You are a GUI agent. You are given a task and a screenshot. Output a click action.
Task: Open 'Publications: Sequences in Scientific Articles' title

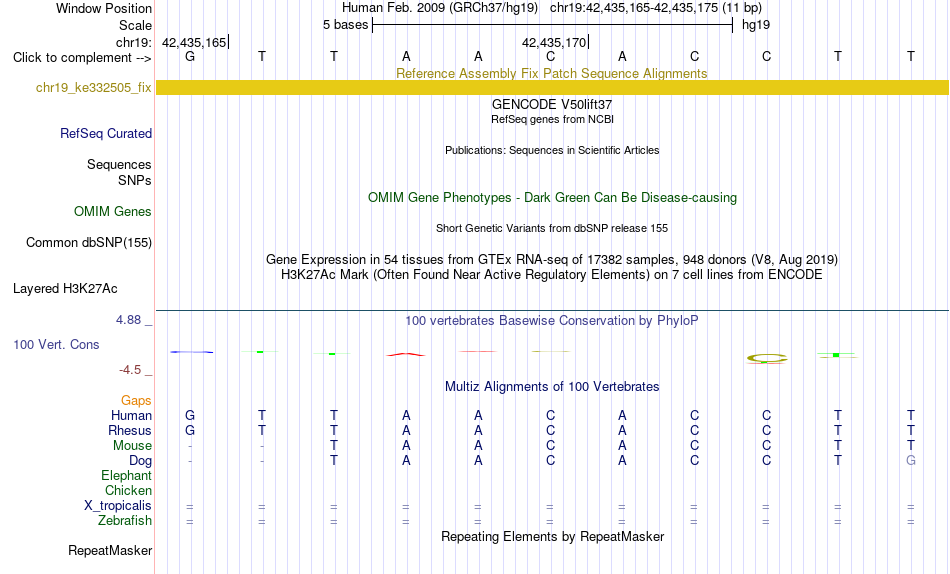coord(552,150)
